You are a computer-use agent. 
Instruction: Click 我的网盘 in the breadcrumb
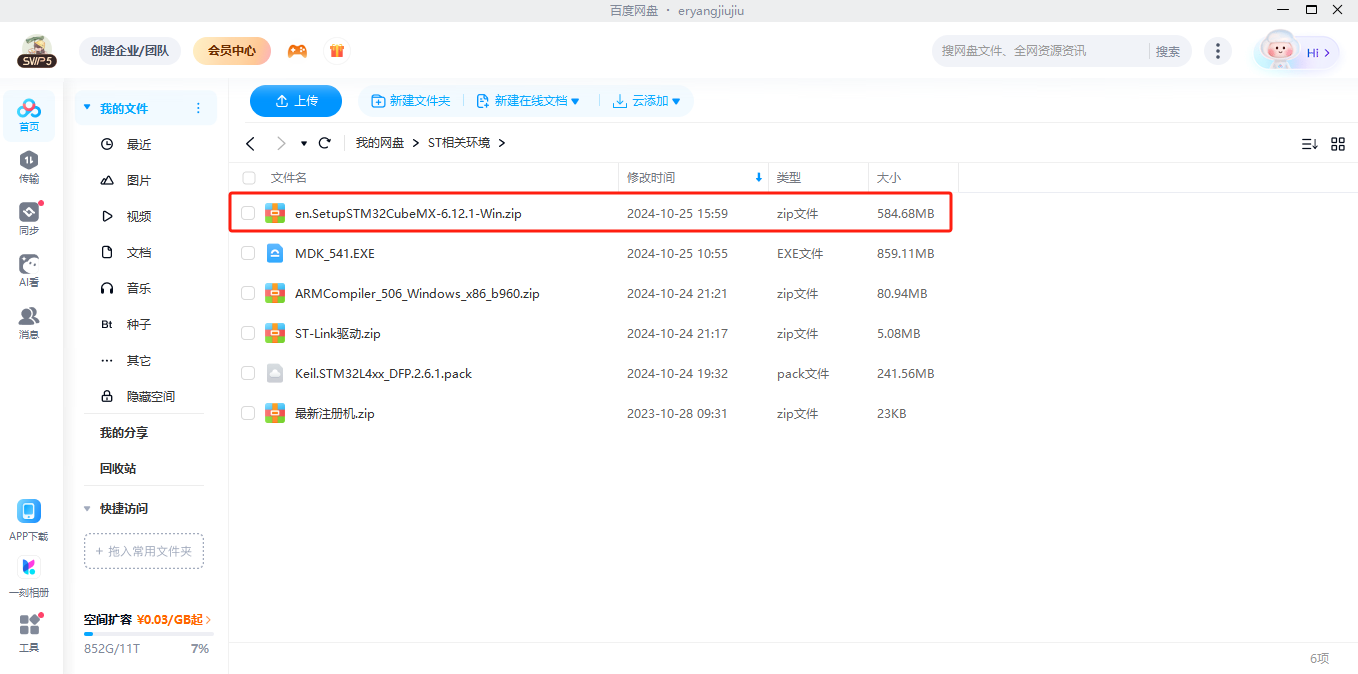tap(380, 143)
